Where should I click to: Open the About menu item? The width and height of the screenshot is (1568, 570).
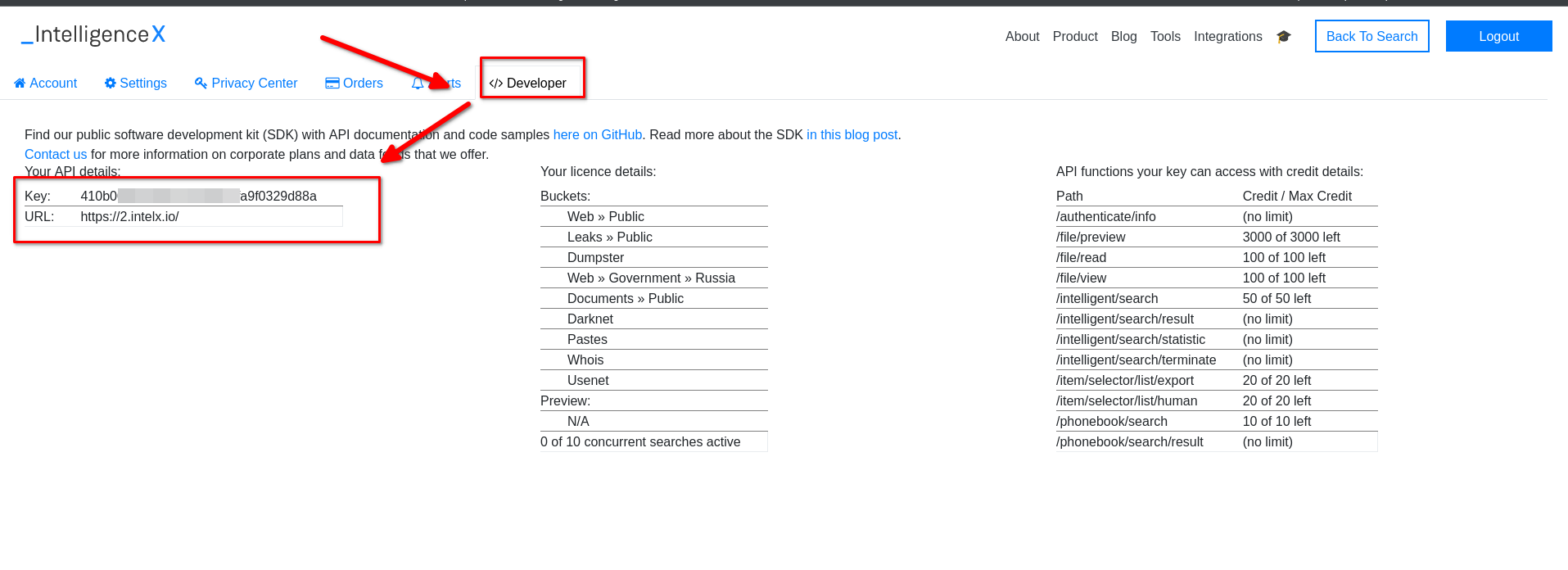(1022, 37)
